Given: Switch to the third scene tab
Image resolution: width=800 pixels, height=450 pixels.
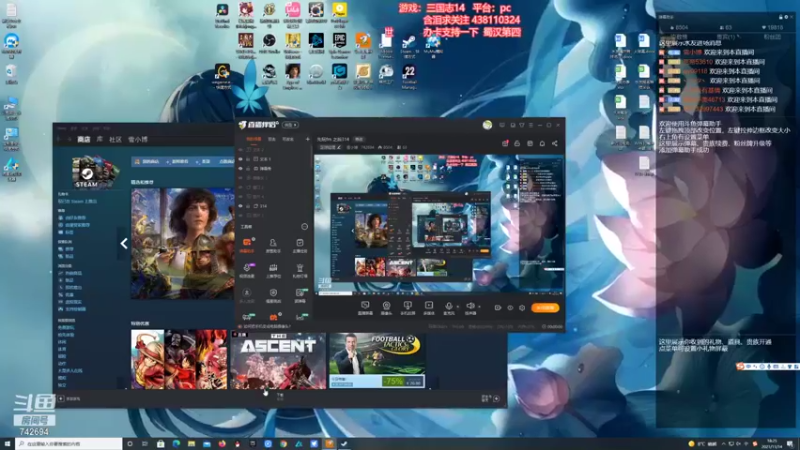Looking at the screenshot, I should pos(288,139).
